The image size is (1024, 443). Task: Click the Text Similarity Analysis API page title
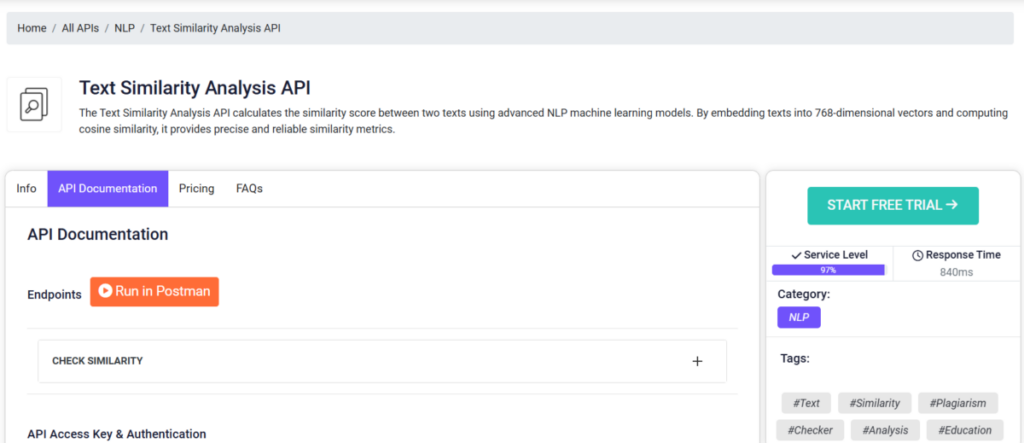coord(195,88)
